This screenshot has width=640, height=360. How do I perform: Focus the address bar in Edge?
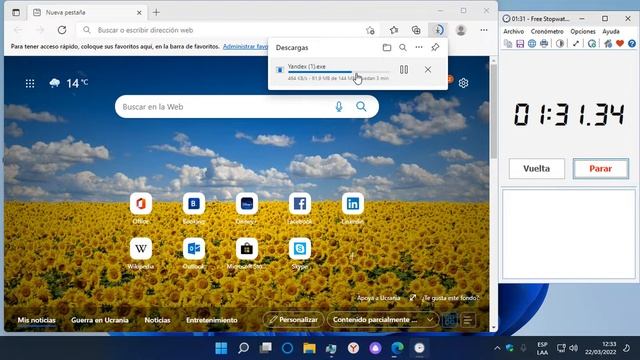[x=229, y=30]
